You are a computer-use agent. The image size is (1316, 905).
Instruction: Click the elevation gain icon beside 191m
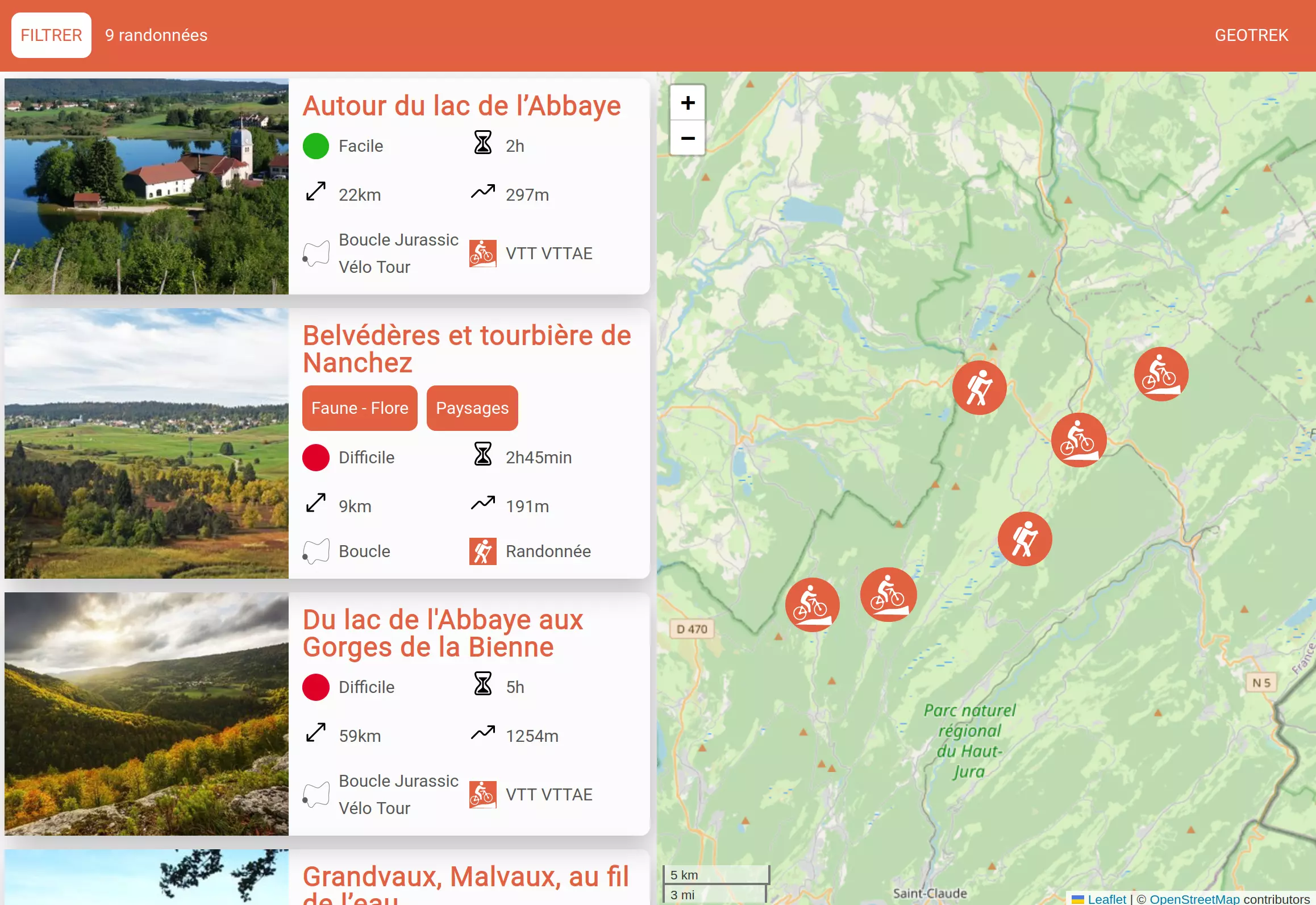click(x=483, y=503)
